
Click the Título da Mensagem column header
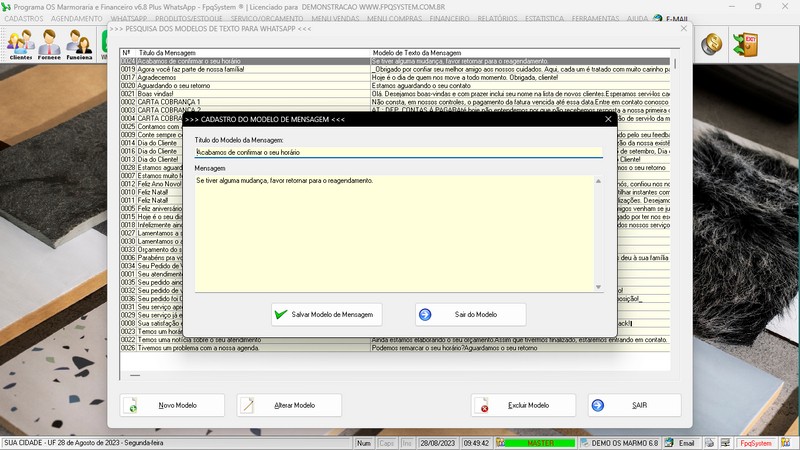click(253, 53)
